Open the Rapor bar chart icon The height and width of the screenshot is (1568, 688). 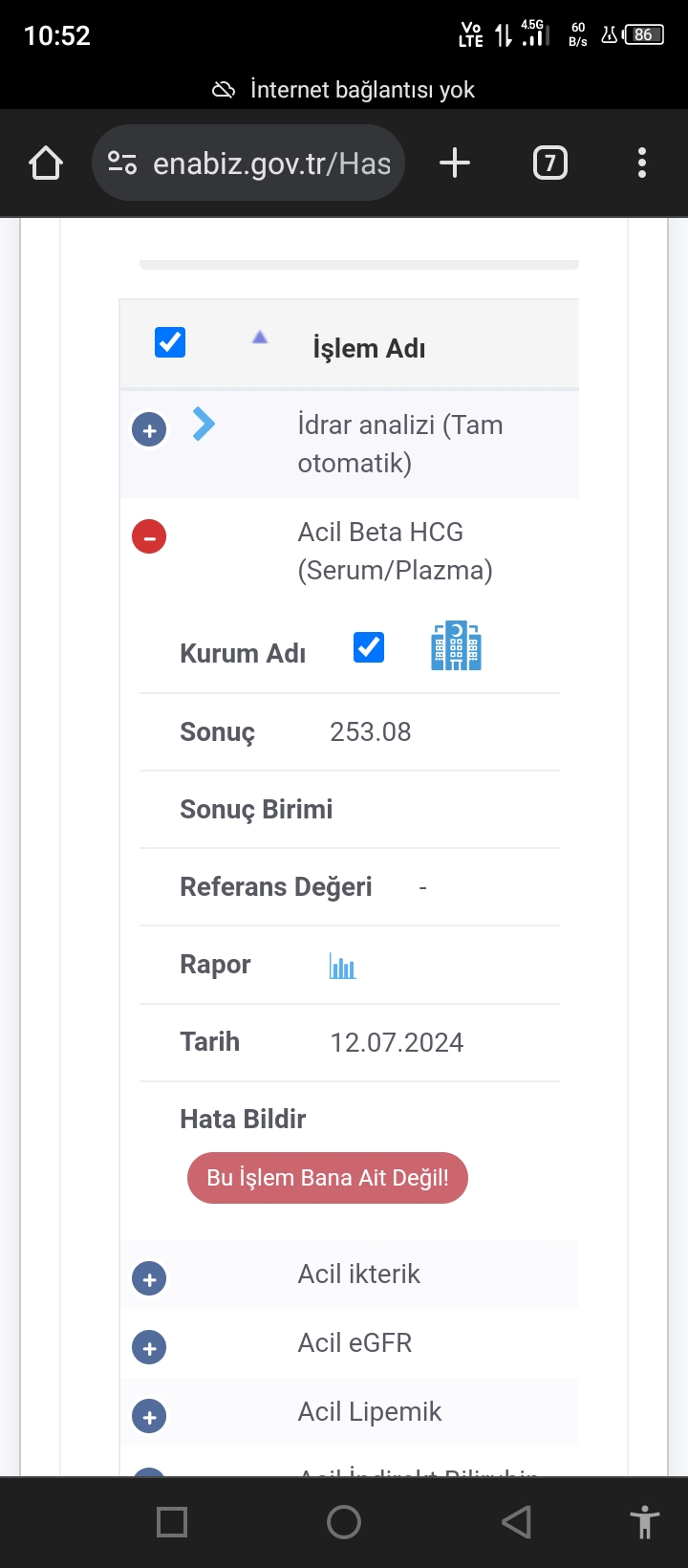[x=342, y=966]
